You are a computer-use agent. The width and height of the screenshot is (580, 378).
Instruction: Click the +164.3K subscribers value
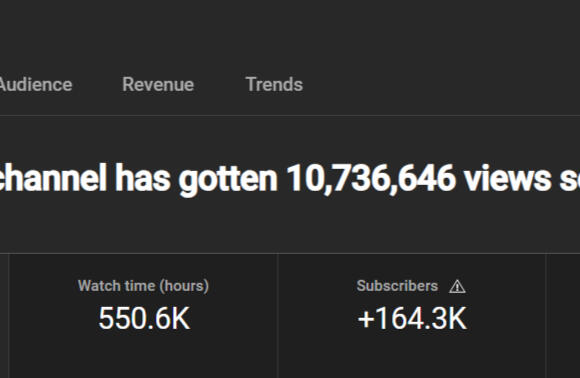(412, 318)
